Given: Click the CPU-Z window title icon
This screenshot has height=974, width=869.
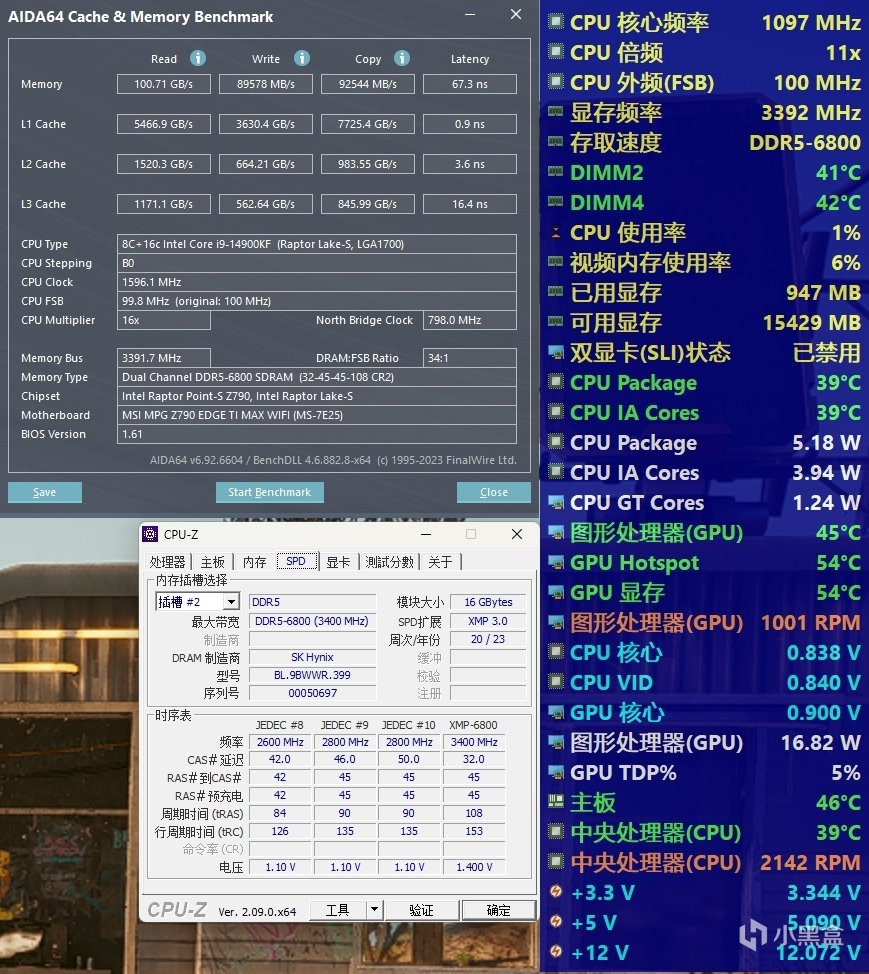Looking at the screenshot, I should click(150, 534).
